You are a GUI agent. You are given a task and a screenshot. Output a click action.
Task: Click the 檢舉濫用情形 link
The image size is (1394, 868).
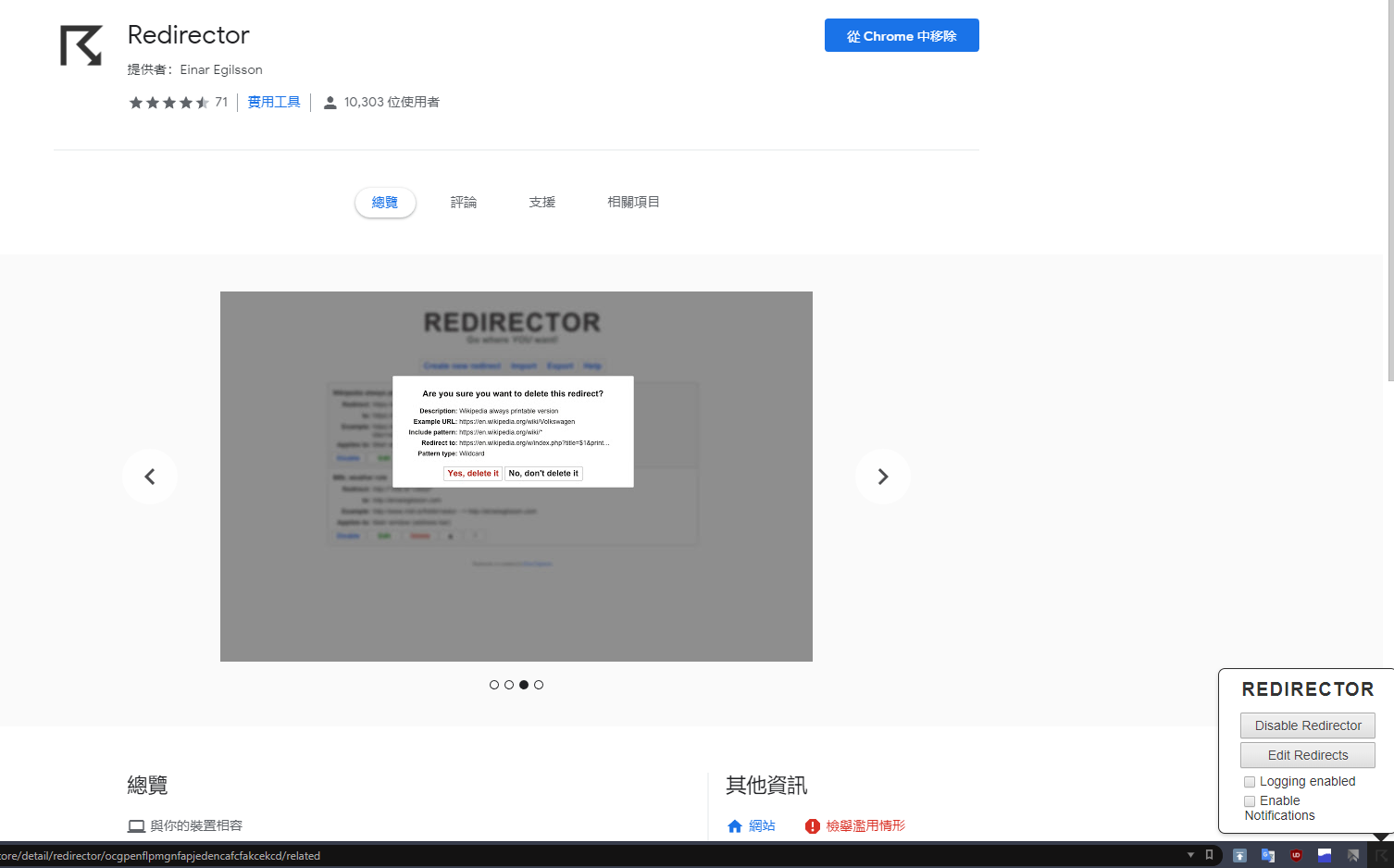865,826
